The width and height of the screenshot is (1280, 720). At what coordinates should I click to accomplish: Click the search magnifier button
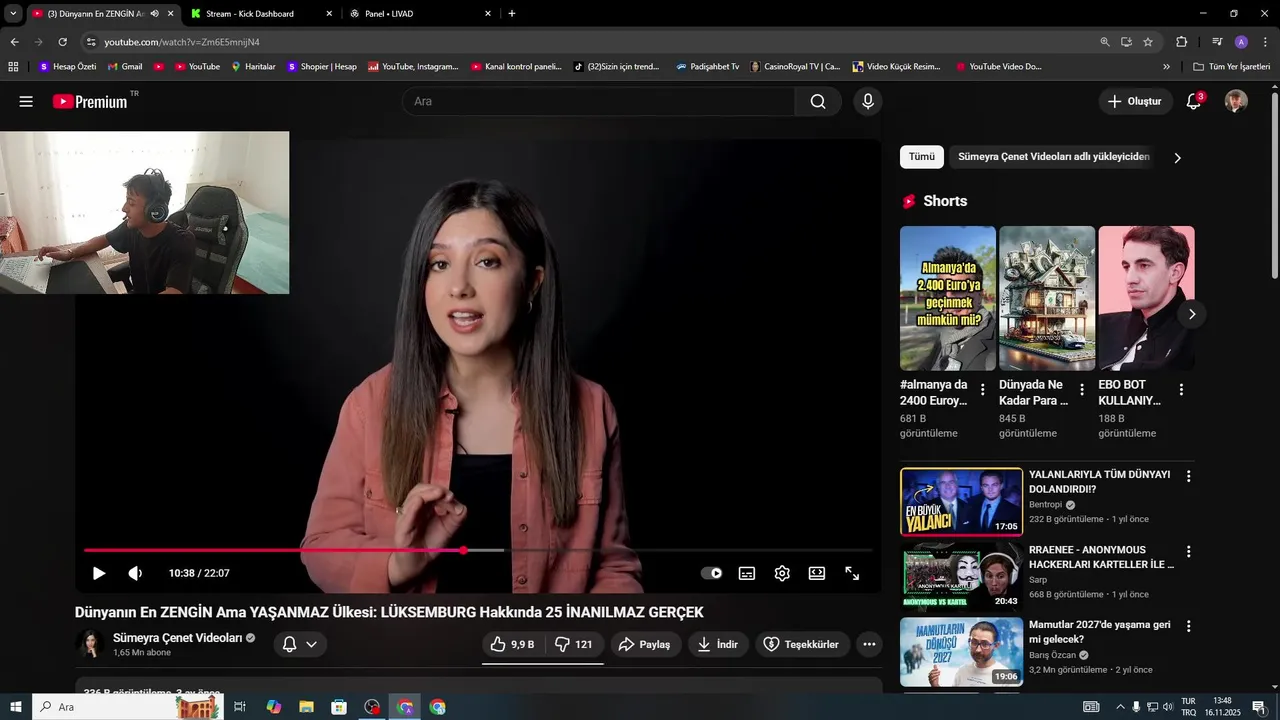pos(818,101)
